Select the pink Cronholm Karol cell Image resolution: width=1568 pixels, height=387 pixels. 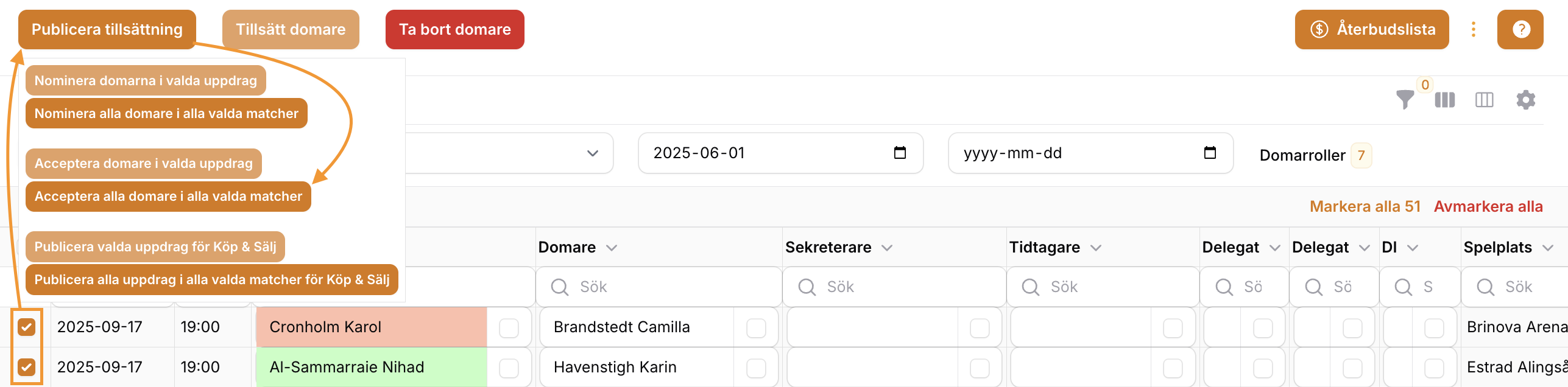tap(372, 327)
